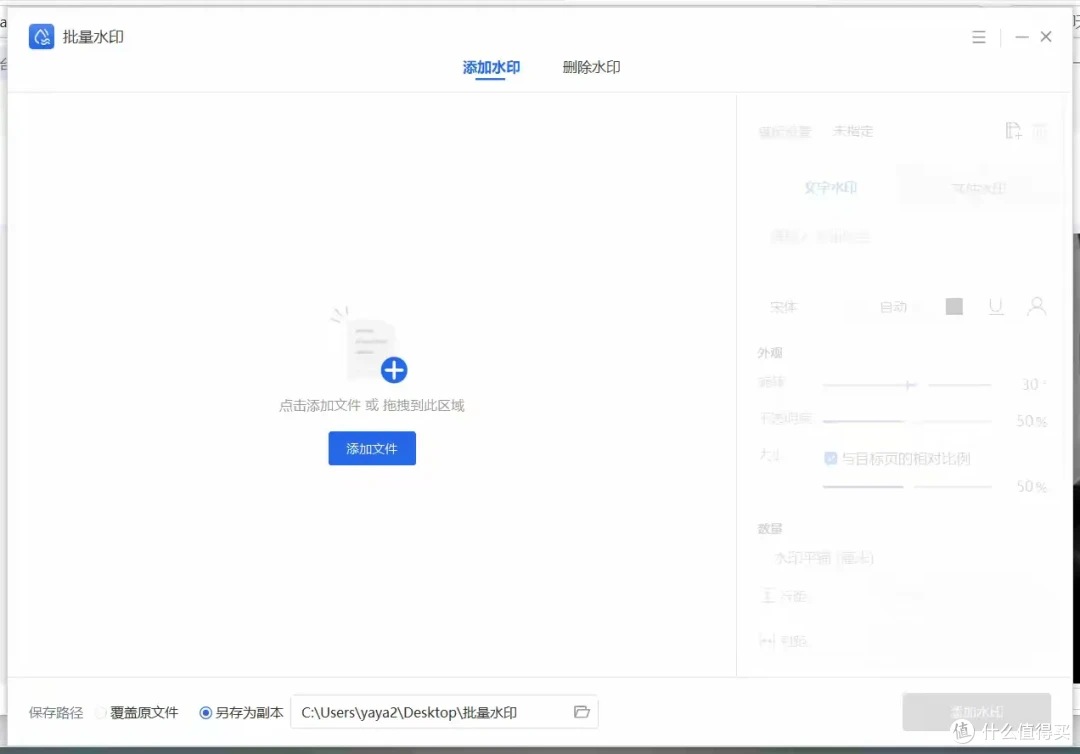Click the browse folder icon in save path
Image resolution: width=1080 pixels, height=754 pixels.
(x=581, y=711)
